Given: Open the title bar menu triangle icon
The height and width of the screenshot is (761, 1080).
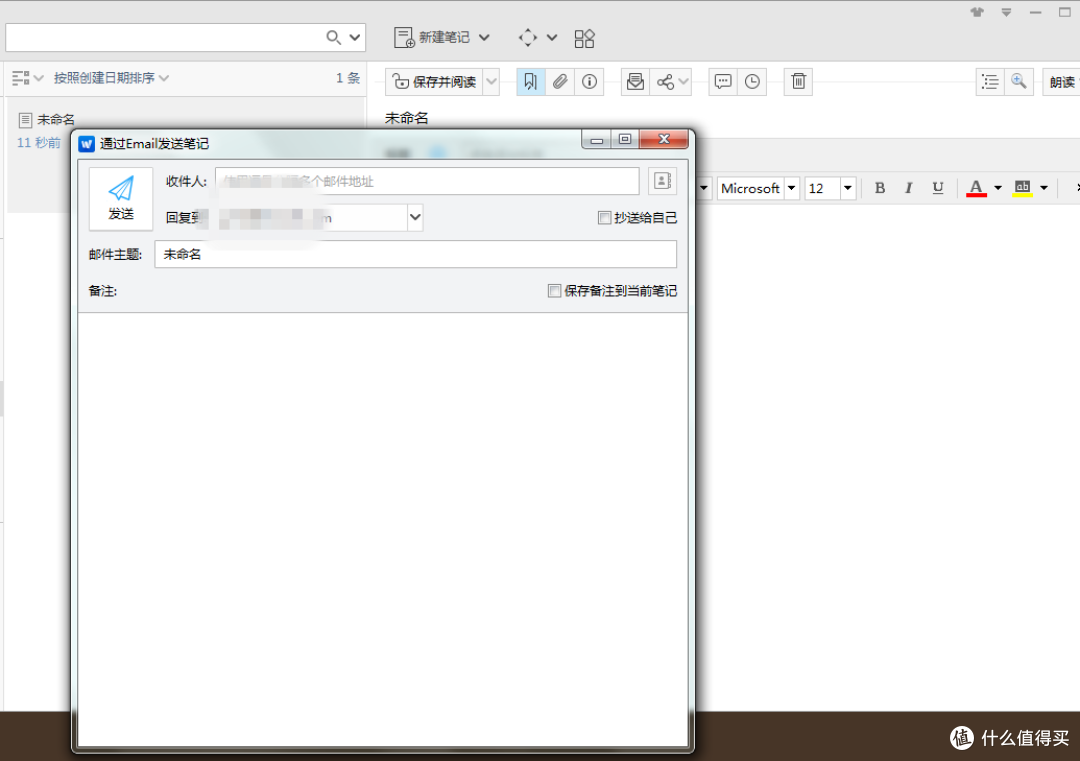Looking at the screenshot, I should (1006, 12).
